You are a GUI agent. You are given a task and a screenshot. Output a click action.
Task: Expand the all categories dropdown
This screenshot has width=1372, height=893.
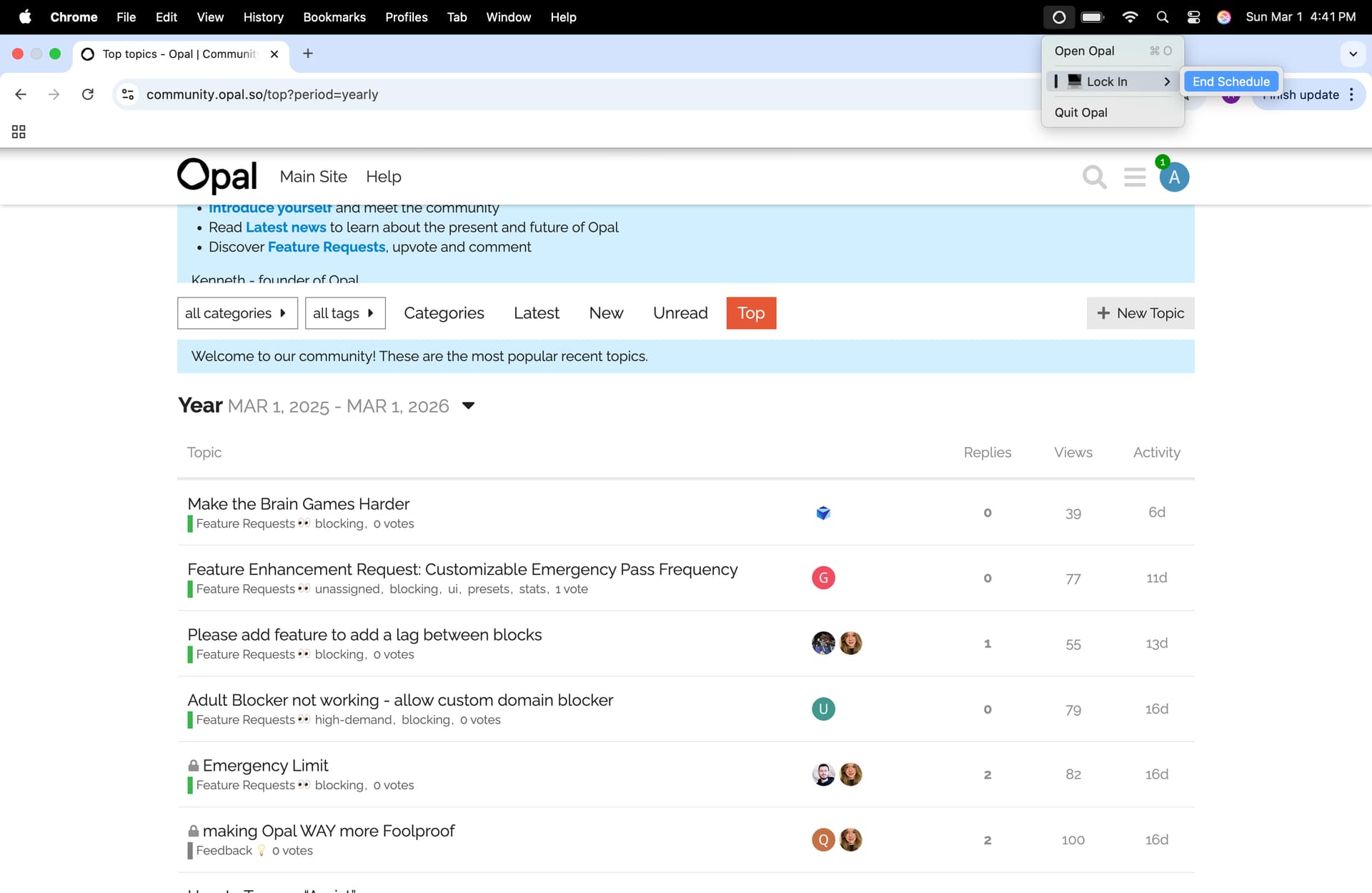point(237,313)
